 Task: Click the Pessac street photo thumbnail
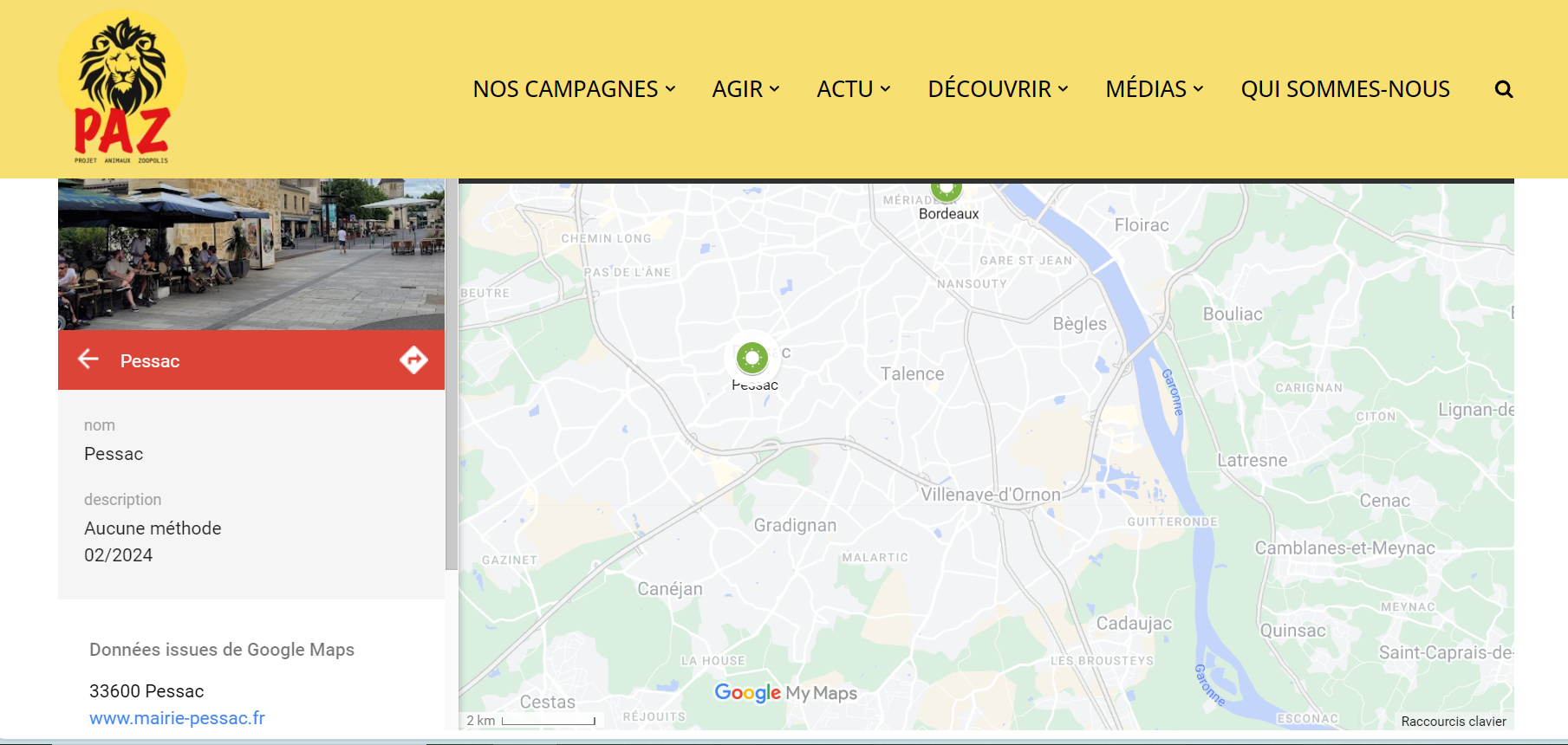[250, 254]
